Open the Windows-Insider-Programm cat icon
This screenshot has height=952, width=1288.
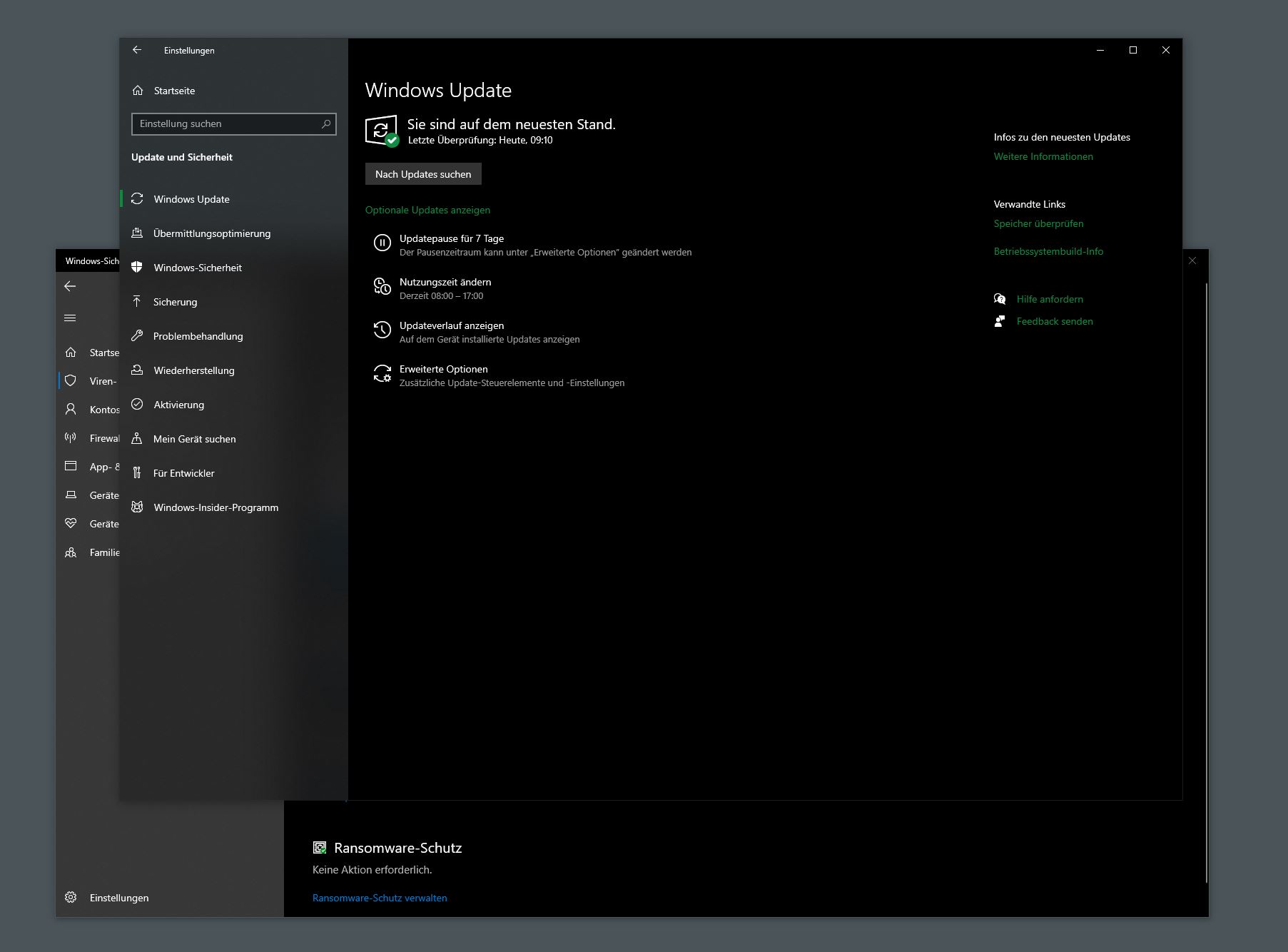point(137,507)
